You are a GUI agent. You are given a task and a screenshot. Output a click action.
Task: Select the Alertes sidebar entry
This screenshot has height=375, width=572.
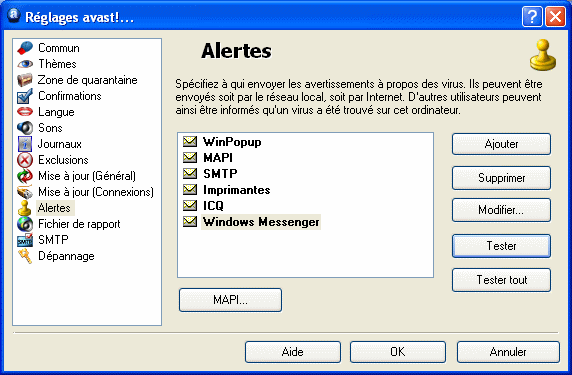pos(55,208)
